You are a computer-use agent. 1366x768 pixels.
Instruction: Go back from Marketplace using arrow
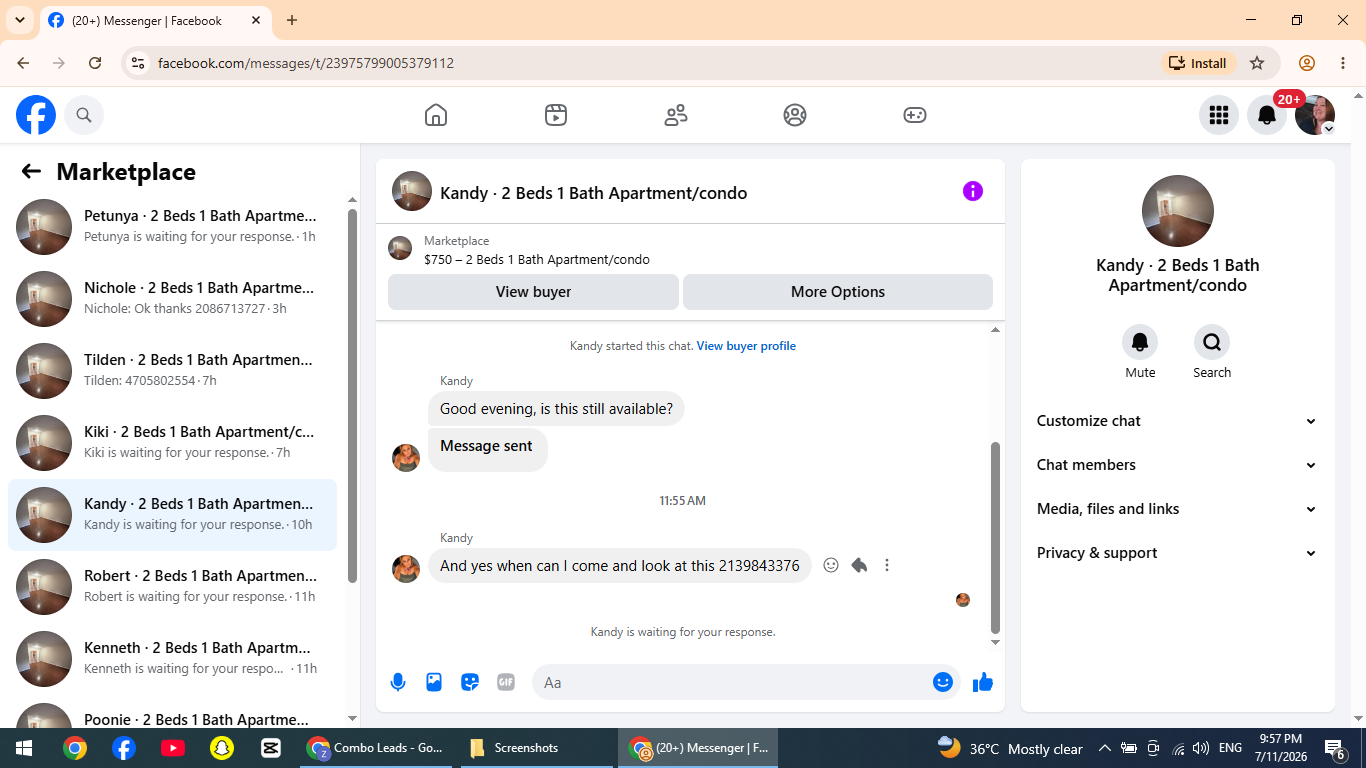point(31,172)
